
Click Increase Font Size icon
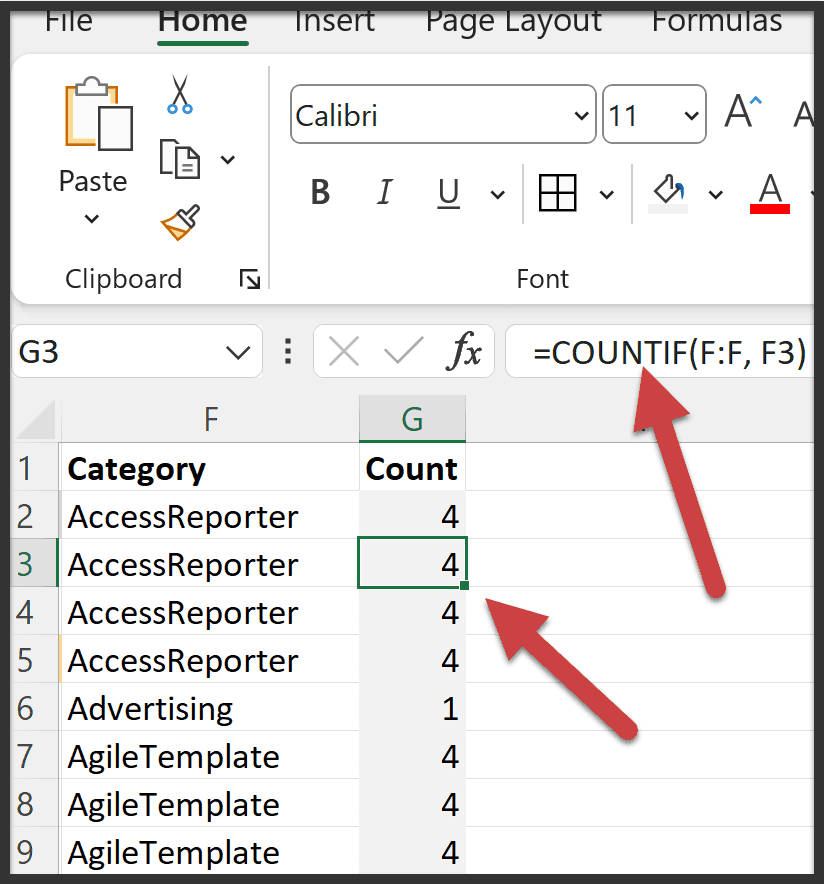[743, 114]
